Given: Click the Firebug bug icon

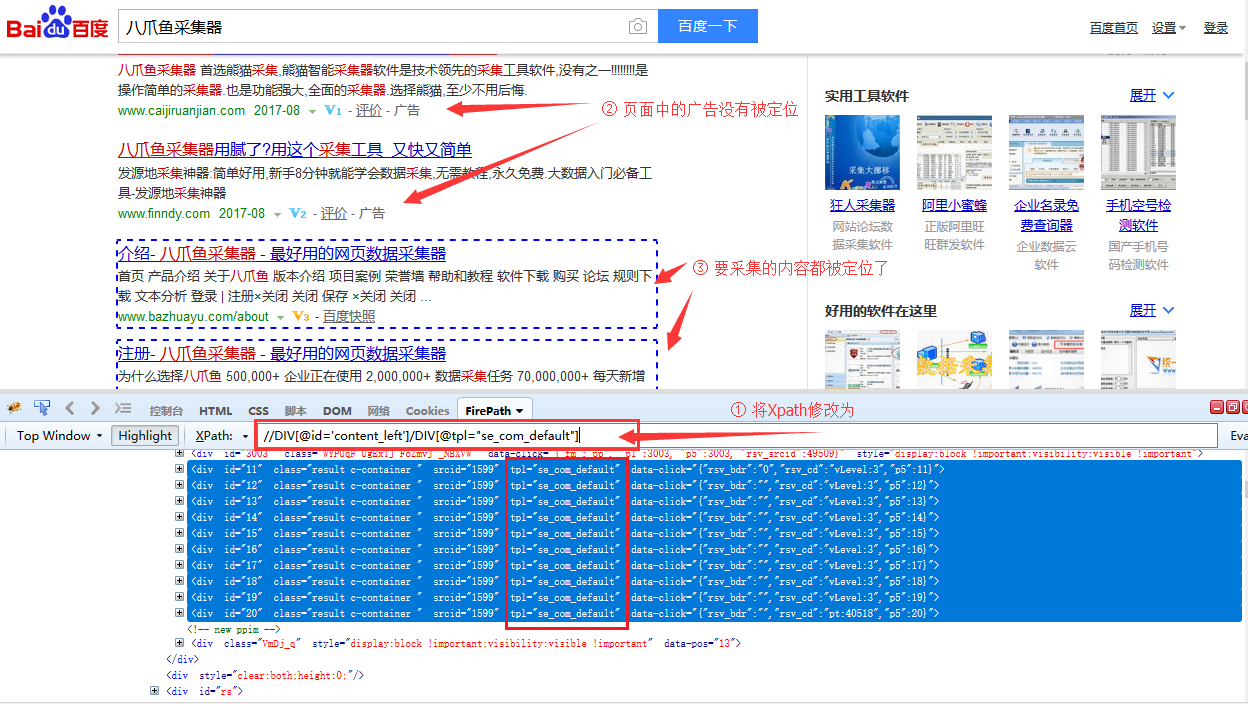Looking at the screenshot, I should click(x=14, y=408).
